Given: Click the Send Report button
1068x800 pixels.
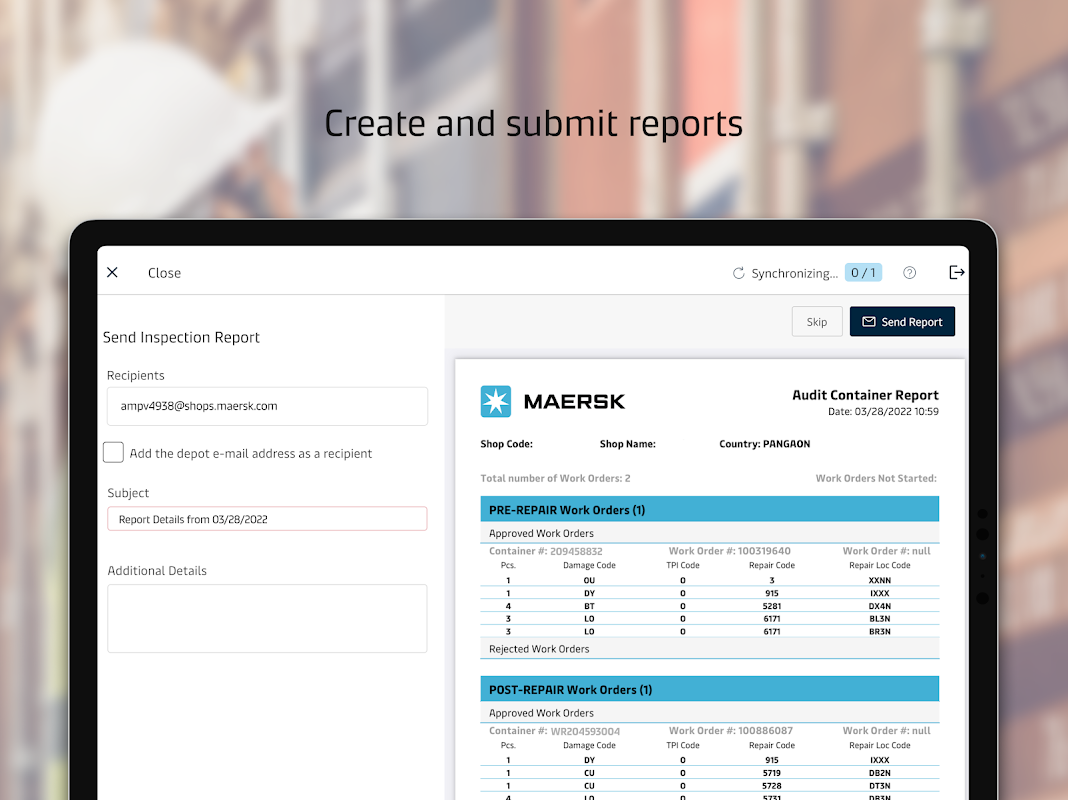Looking at the screenshot, I should (x=902, y=321).
